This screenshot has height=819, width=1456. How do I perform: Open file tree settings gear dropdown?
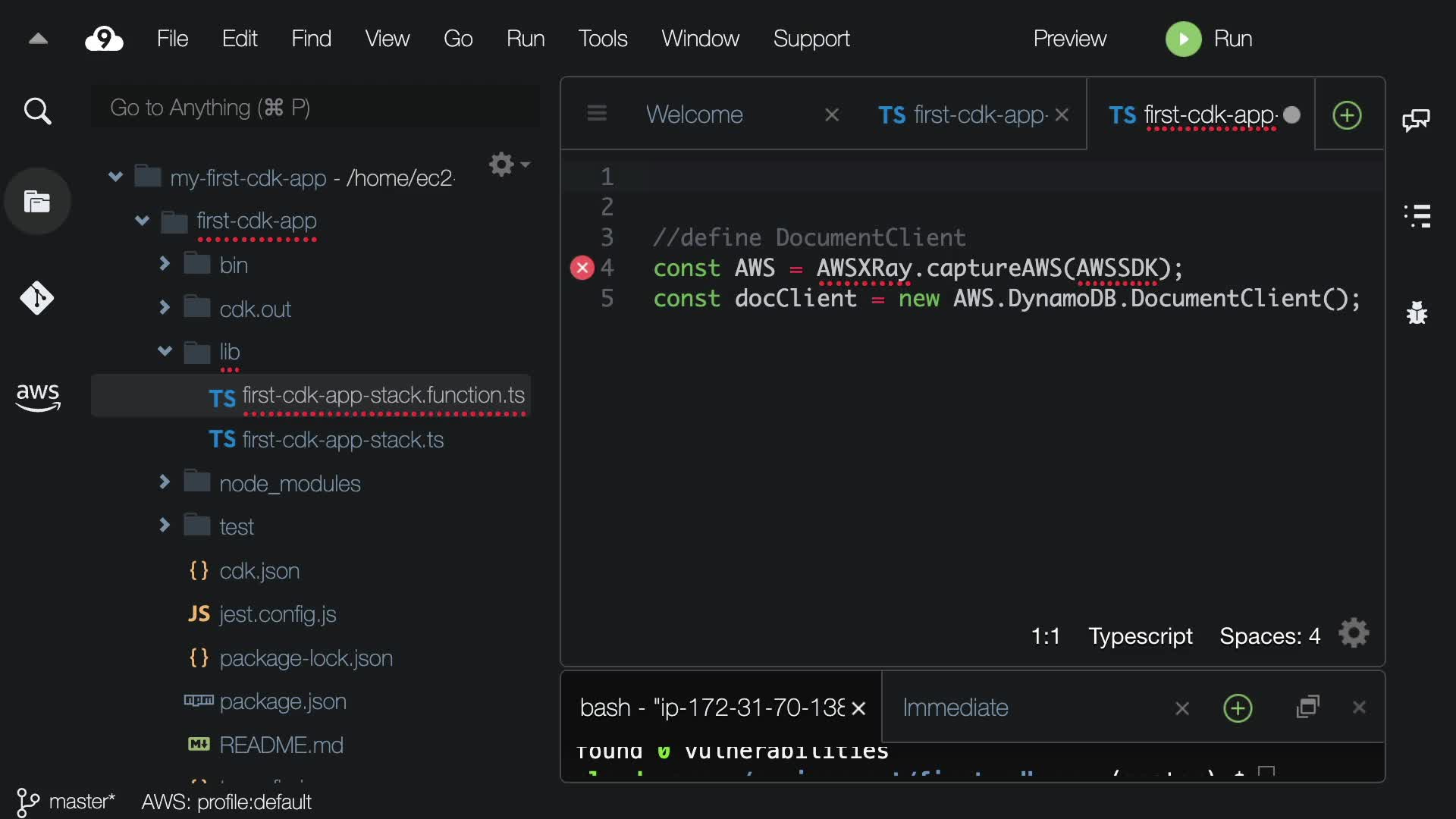point(508,164)
